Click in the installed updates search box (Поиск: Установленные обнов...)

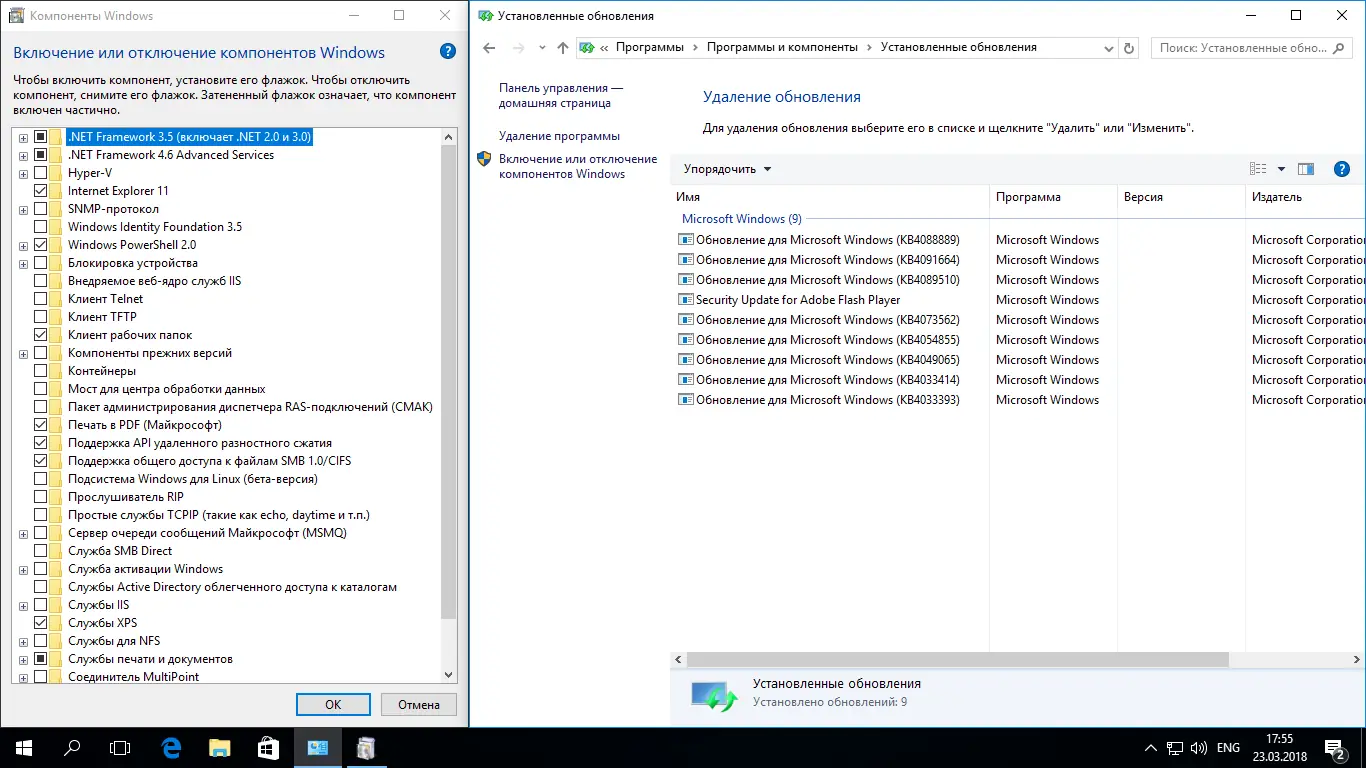point(1254,47)
